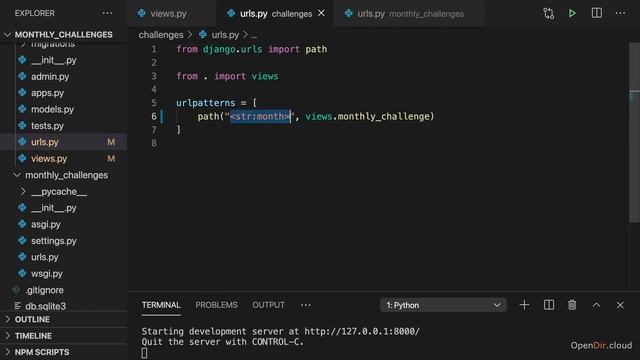The image size is (640, 360).
Task: Open admin.py in the explorer
Action: (50, 76)
